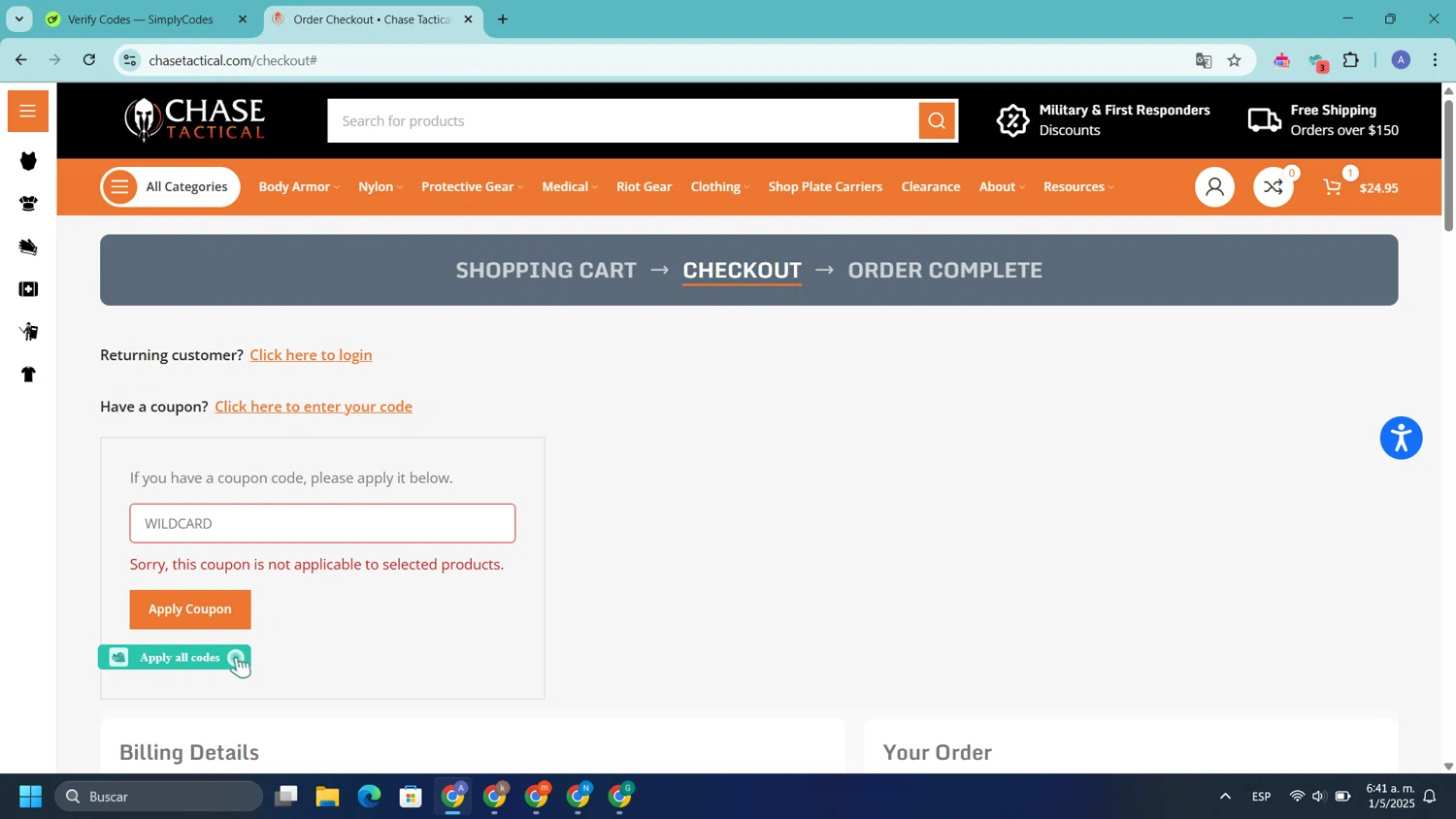Open the Chrome extensions puzzle icon
This screenshot has height=819, width=1456.
point(1351,60)
